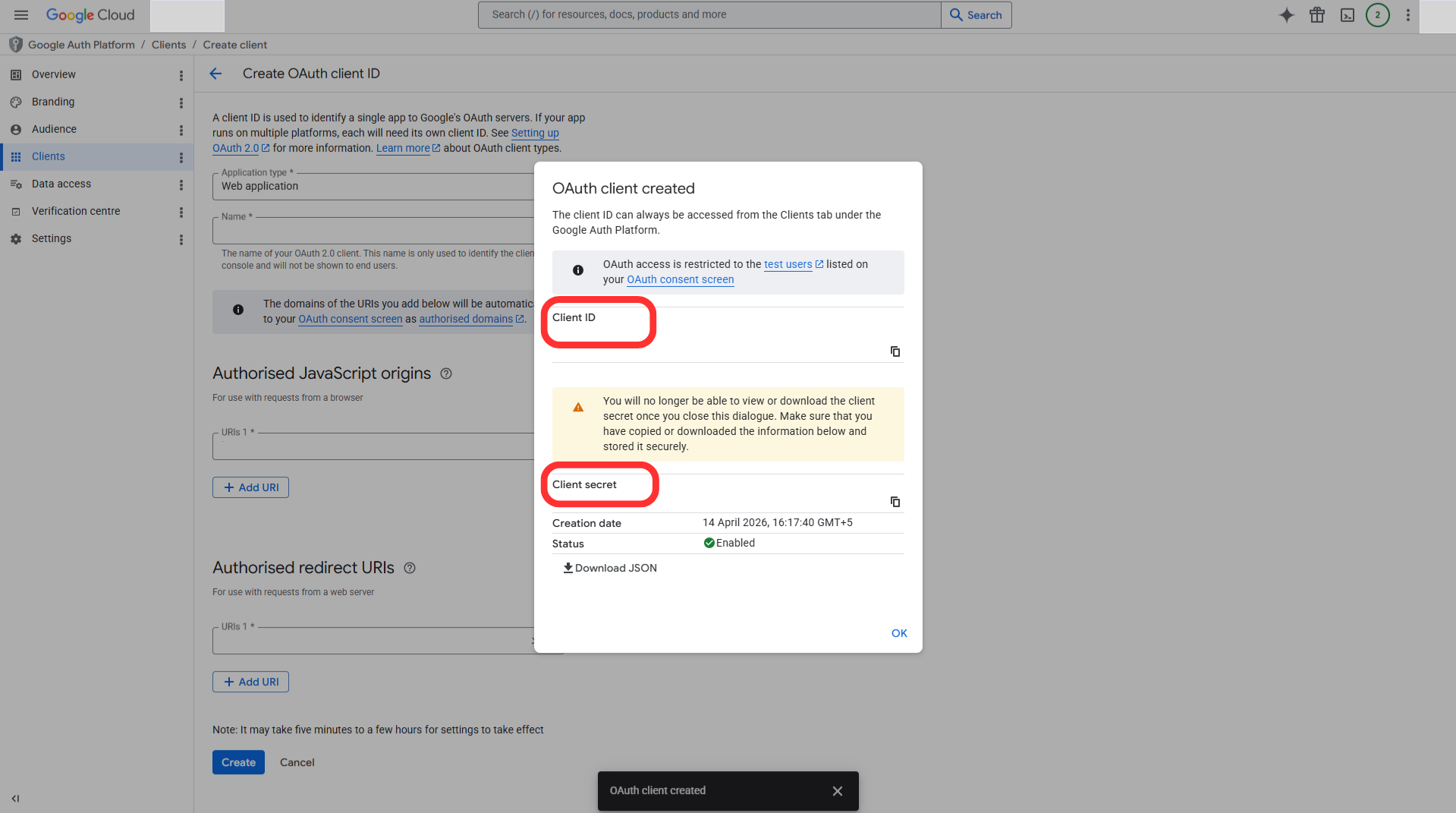Go to Audience in the sidebar
This screenshot has width=1456, height=813.
pos(54,129)
